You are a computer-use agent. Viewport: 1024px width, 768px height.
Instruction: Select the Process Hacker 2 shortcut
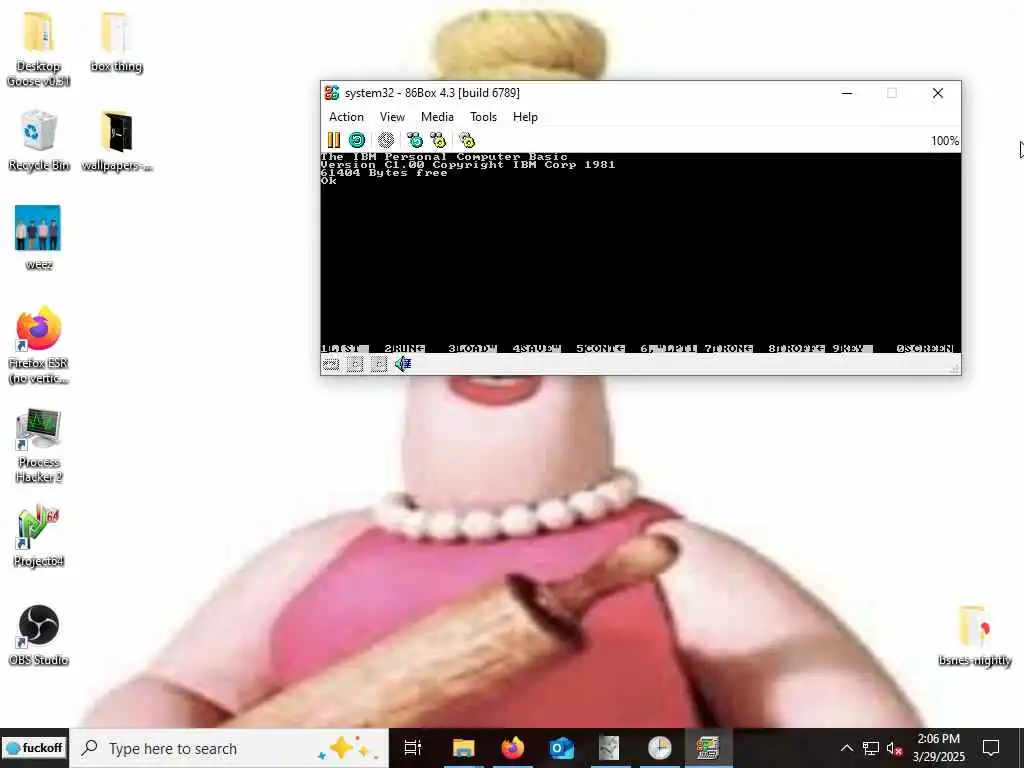[39, 446]
